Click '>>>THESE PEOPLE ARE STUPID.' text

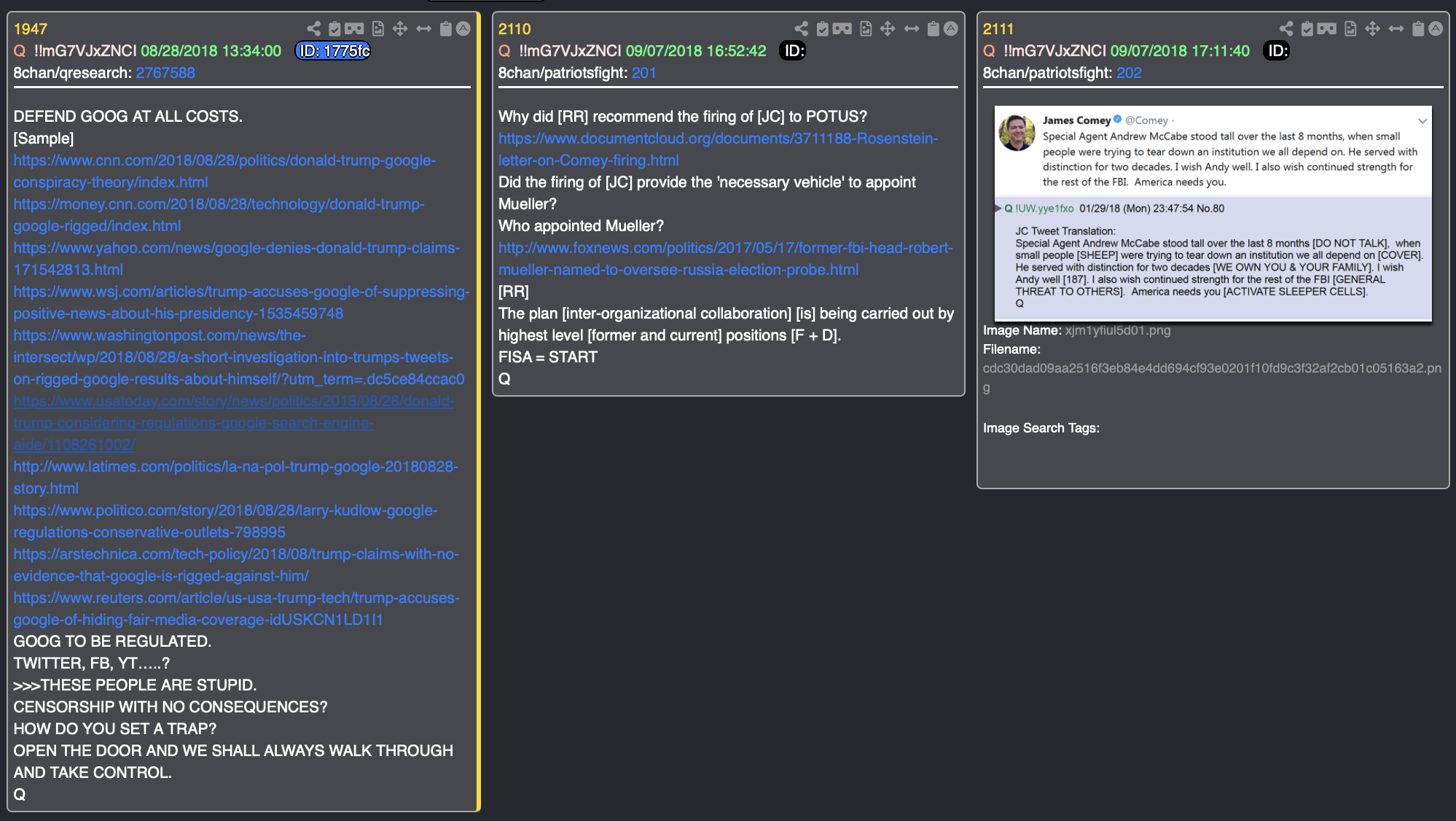pyautogui.click(x=135, y=685)
